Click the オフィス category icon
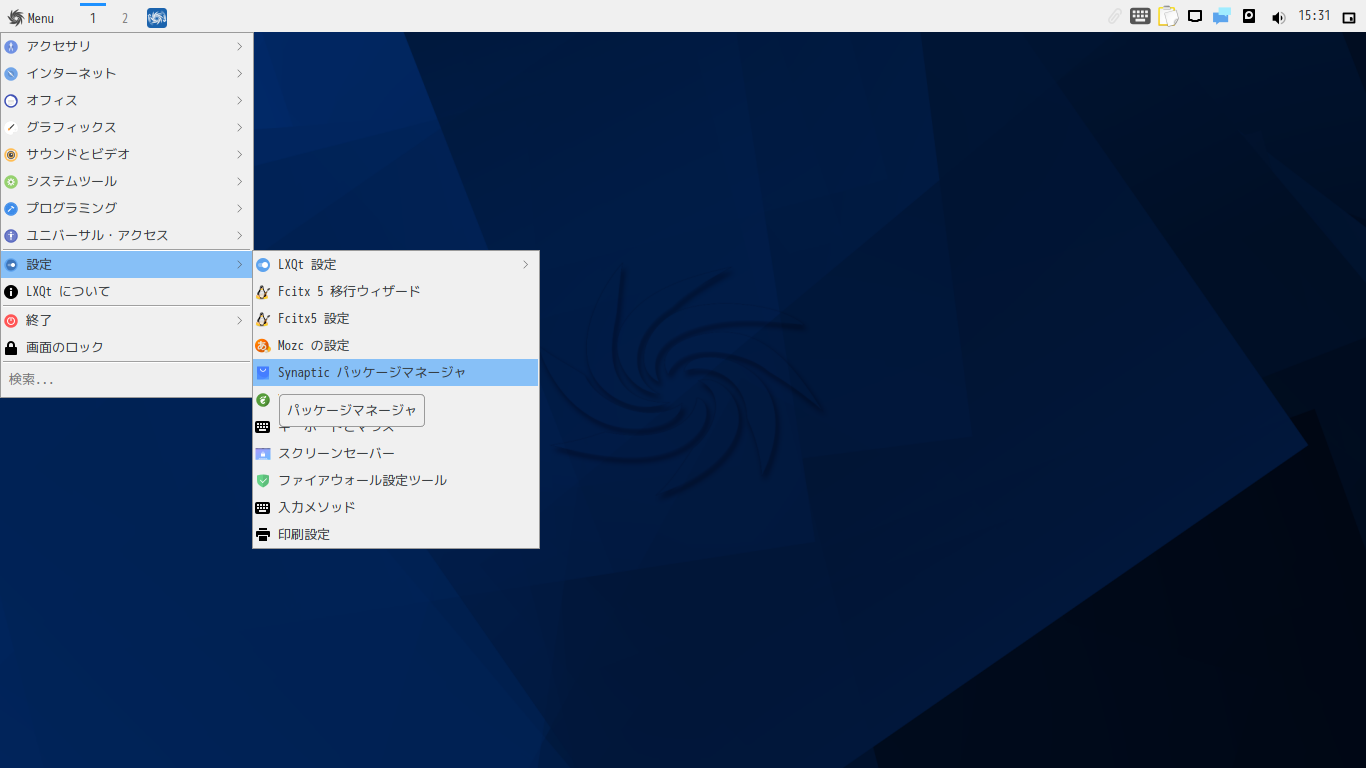The width and height of the screenshot is (1366, 768). coord(11,100)
